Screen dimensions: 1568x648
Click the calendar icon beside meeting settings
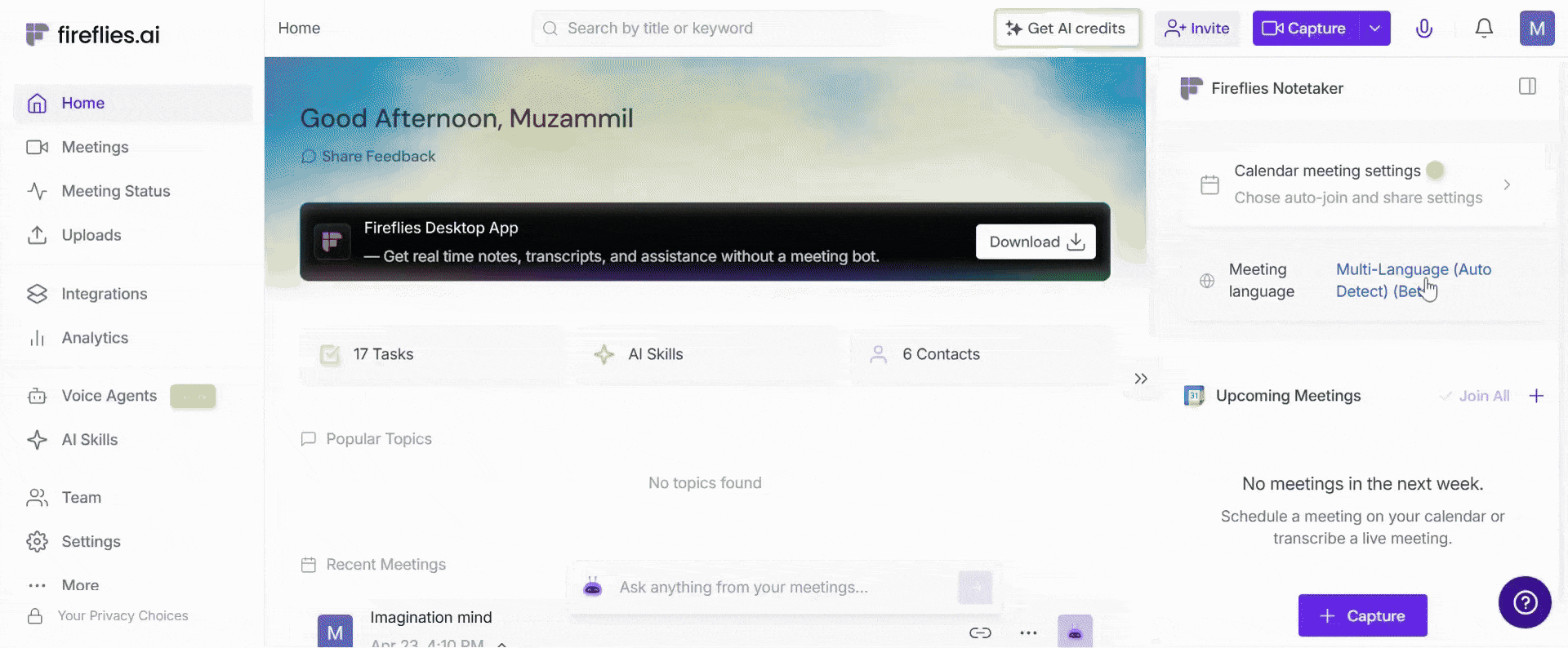pyautogui.click(x=1209, y=185)
